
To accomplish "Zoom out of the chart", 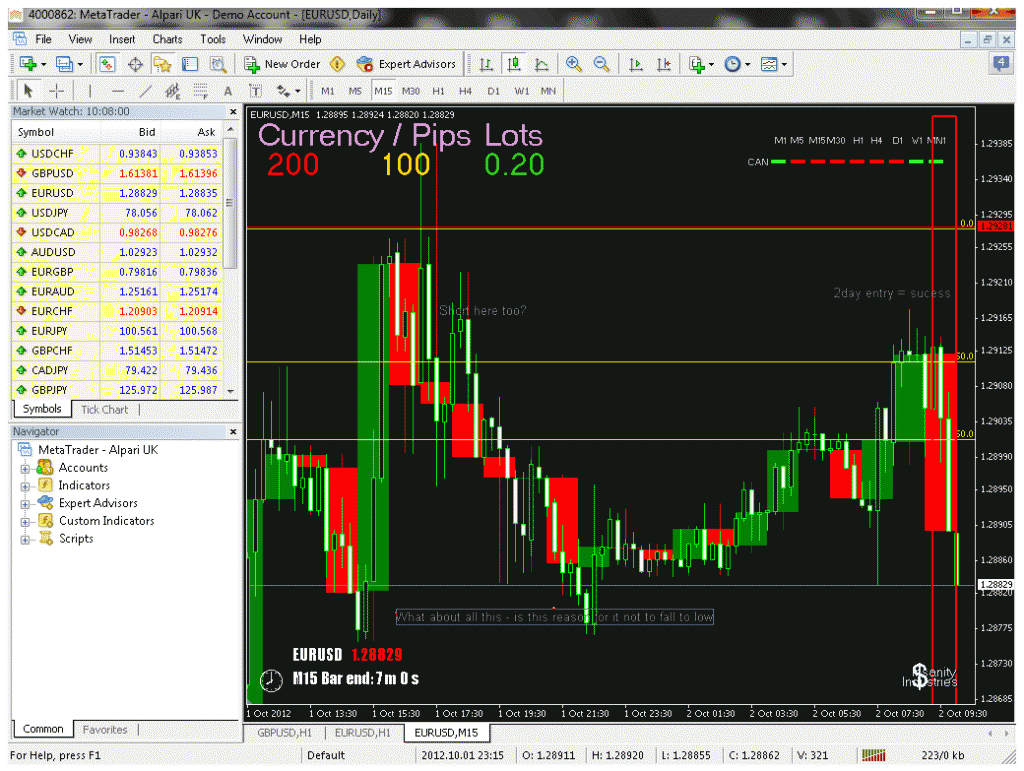I will click(x=601, y=64).
